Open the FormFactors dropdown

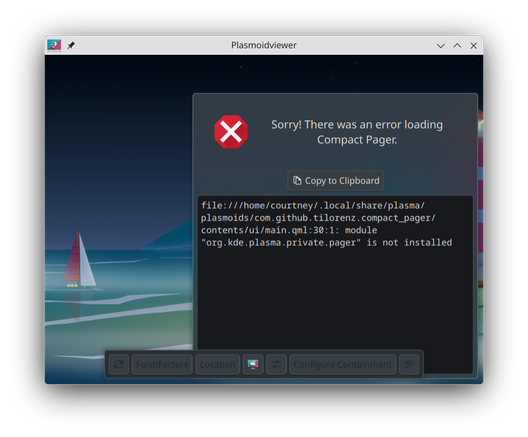click(x=162, y=364)
